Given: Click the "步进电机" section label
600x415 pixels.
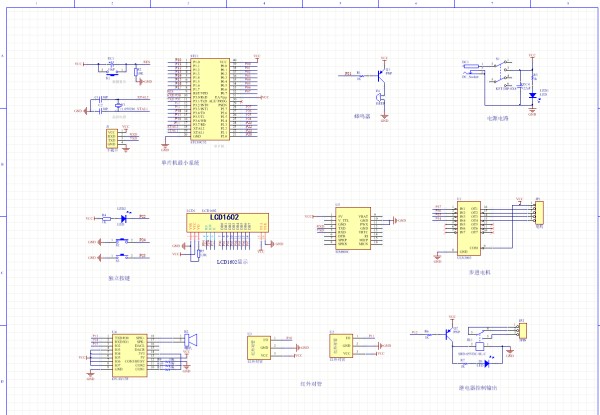Looking at the screenshot, I should 479,272.
